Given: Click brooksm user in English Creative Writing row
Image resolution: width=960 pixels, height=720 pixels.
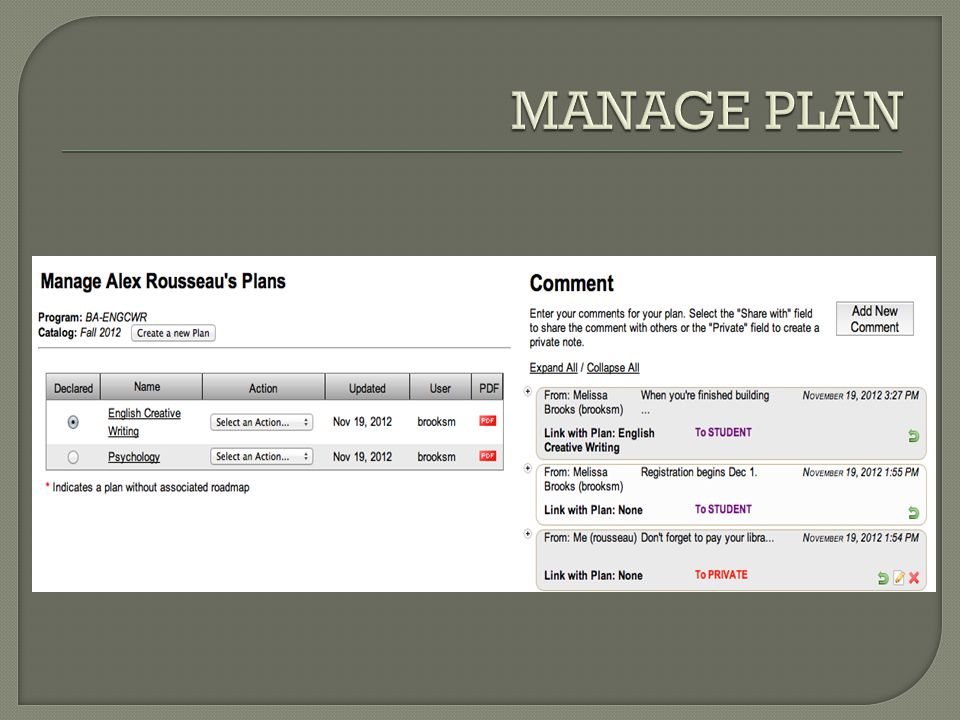Looking at the screenshot, I should [x=437, y=422].
